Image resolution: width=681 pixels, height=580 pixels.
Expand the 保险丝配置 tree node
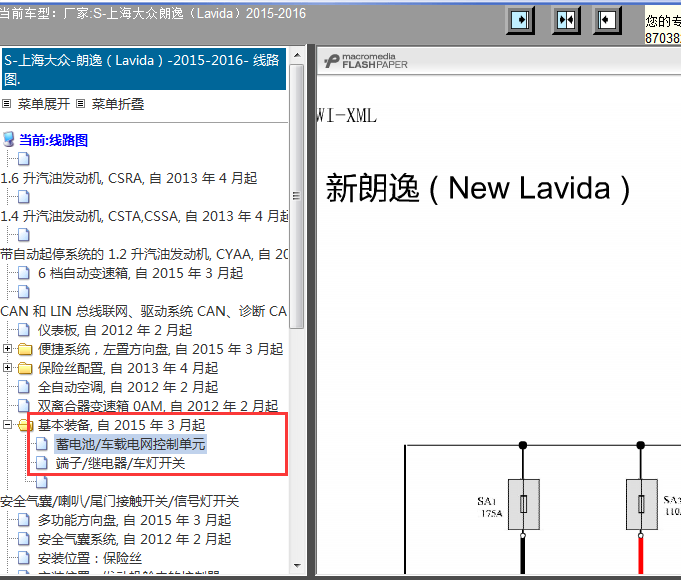pos(7,368)
